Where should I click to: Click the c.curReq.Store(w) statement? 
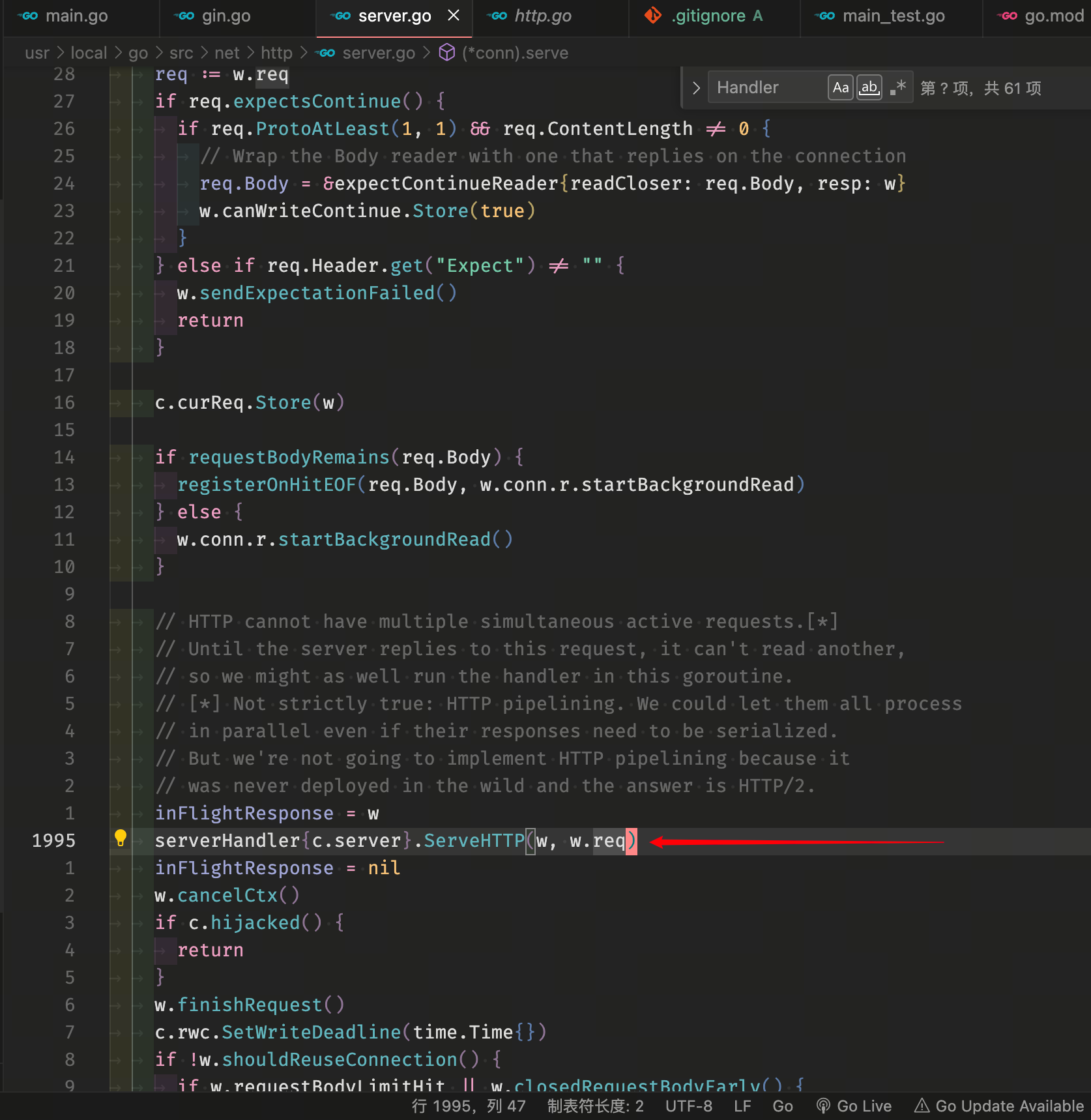(250, 403)
